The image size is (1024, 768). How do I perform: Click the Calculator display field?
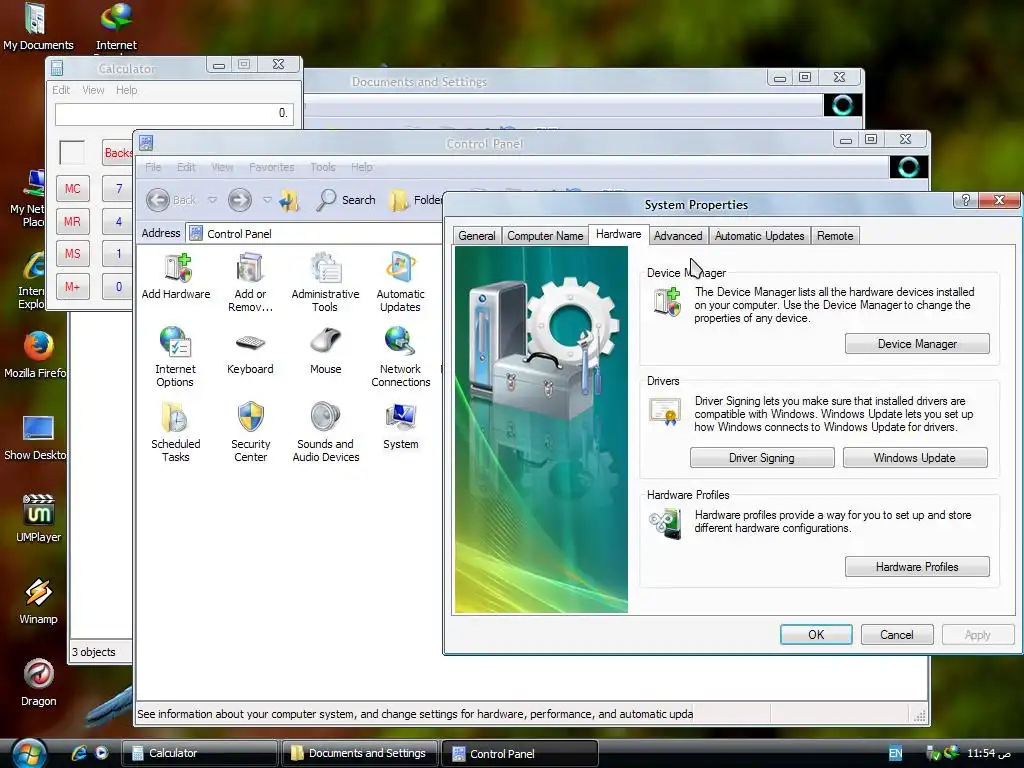point(174,113)
